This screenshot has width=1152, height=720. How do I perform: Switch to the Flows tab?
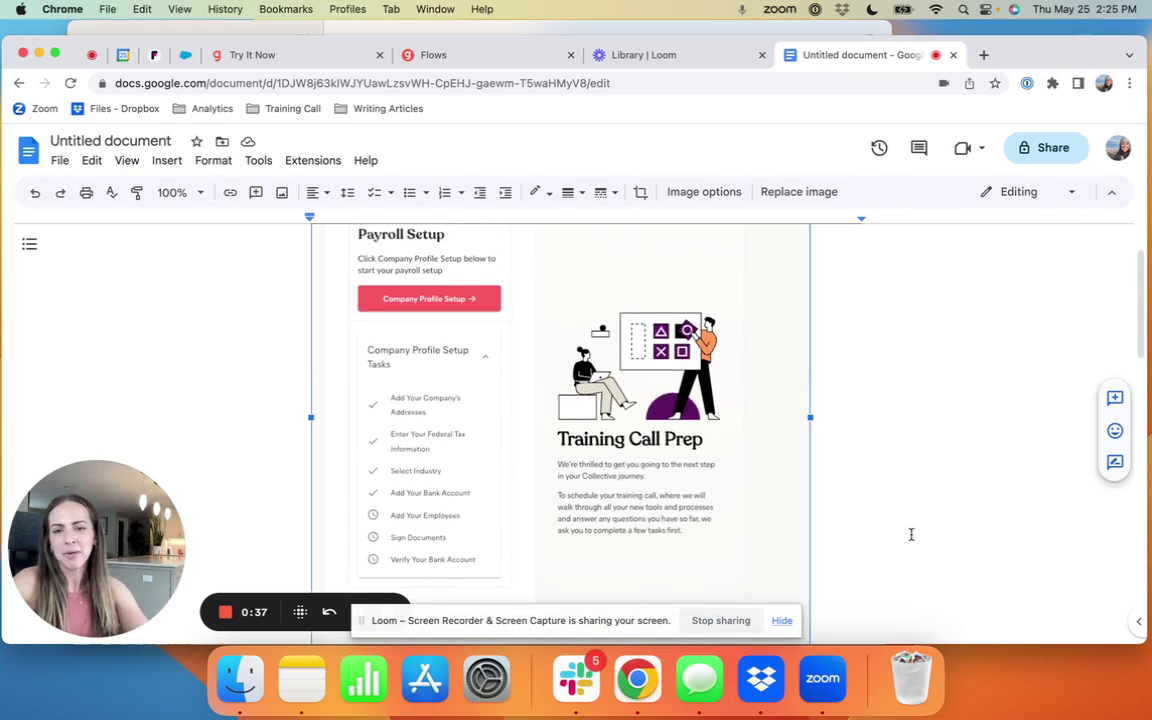(x=488, y=55)
